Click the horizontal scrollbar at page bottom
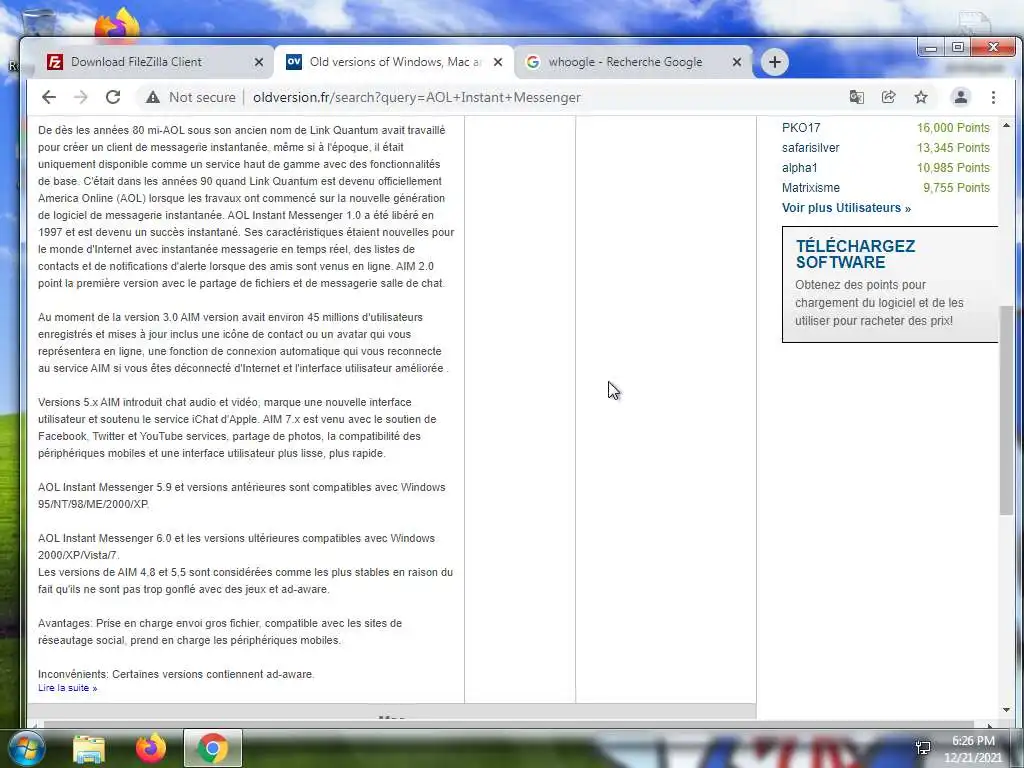The width and height of the screenshot is (1024, 768). [x=509, y=725]
